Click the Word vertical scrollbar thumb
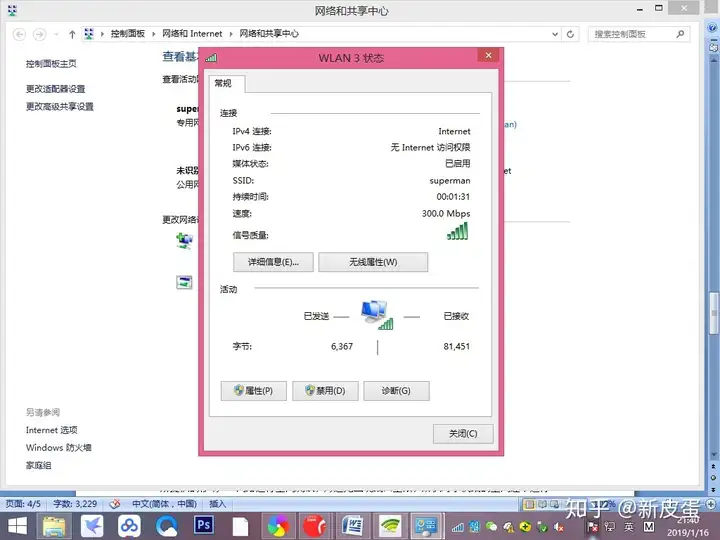The image size is (720, 540). pos(714,313)
